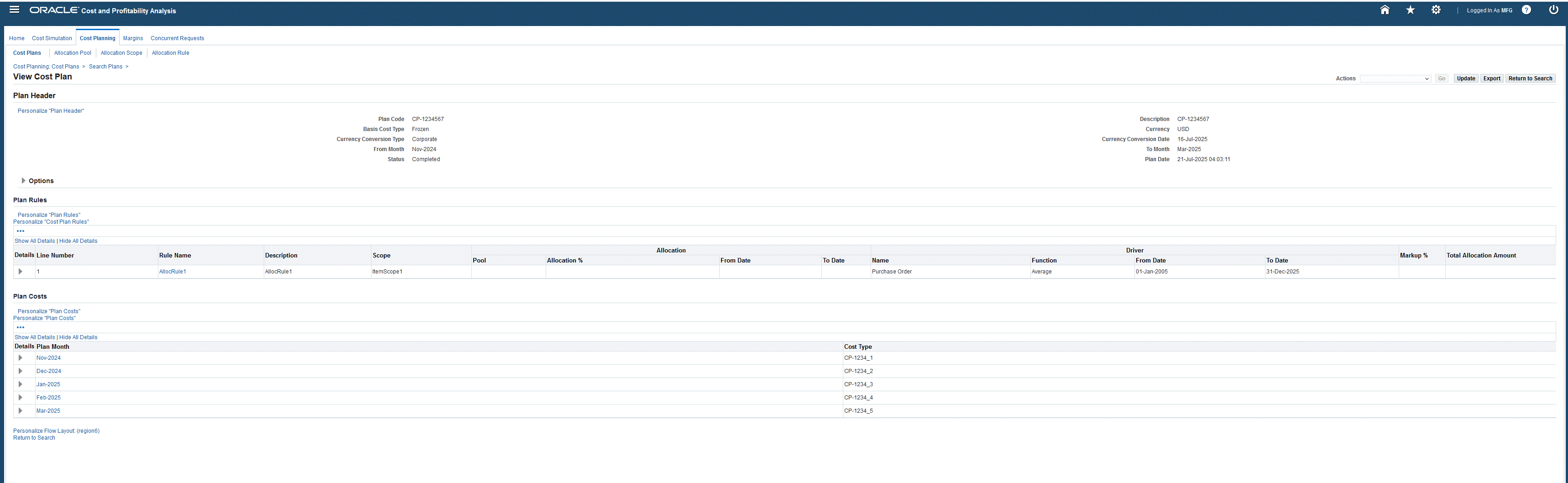Screen dimensions: 1568x483
Task: Hide All Details in Plan Costs
Action: pos(78,337)
